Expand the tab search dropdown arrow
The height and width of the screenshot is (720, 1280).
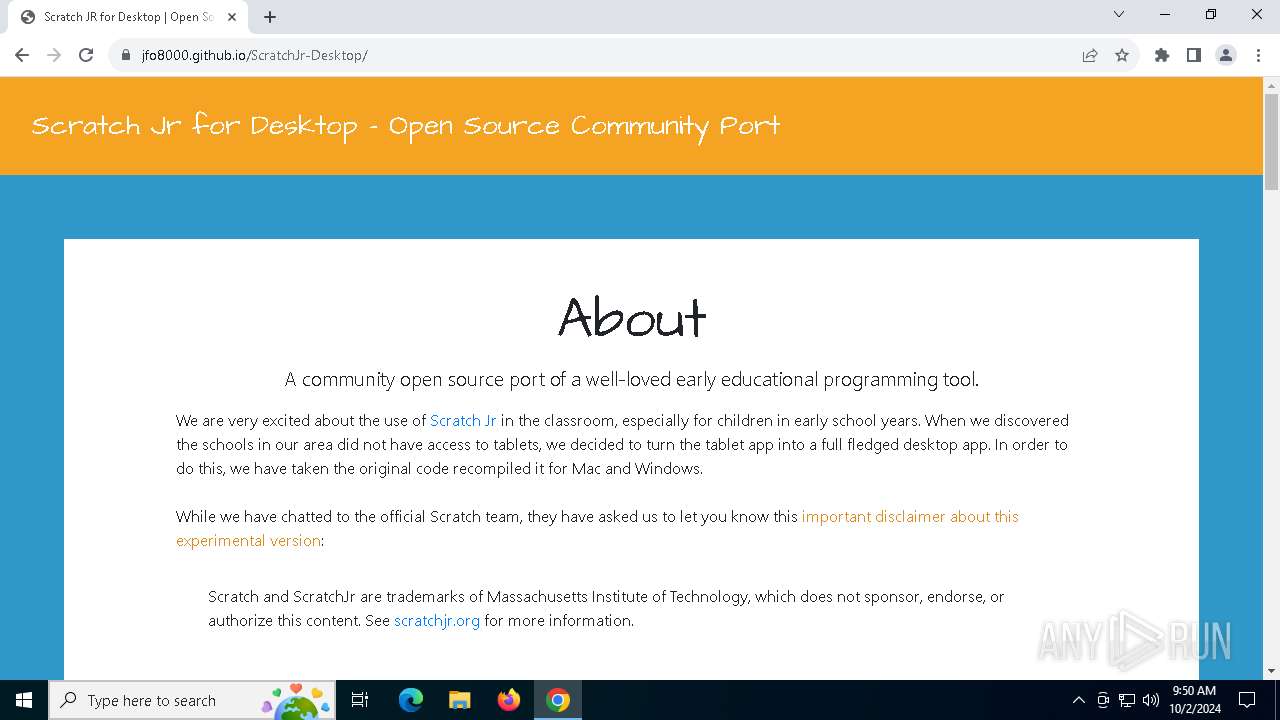(1119, 15)
